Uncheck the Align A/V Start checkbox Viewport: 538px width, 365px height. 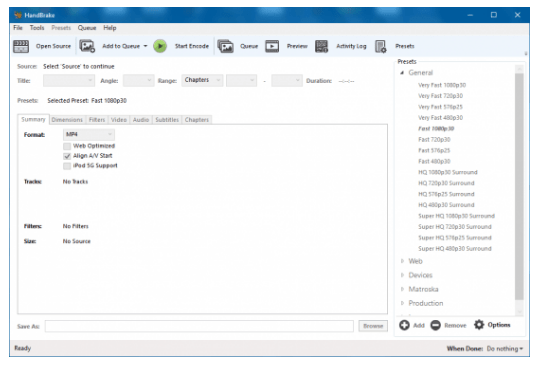pos(67,156)
